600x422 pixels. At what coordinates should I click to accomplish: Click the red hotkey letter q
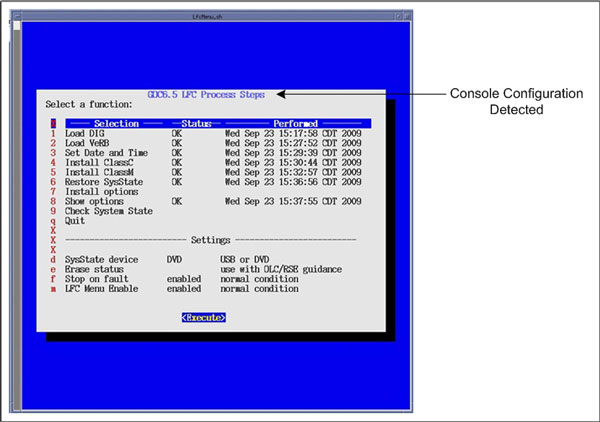click(52, 221)
